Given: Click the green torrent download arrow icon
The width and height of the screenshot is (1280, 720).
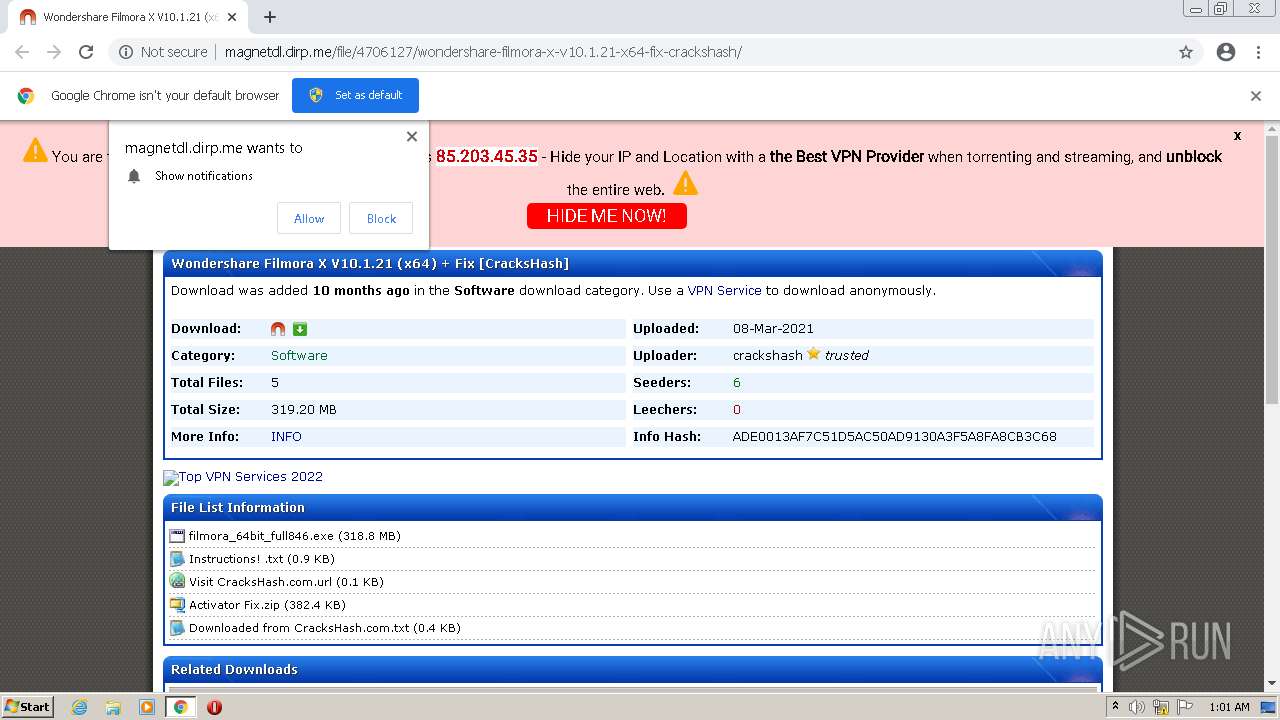Looking at the screenshot, I should click(300, 328).
